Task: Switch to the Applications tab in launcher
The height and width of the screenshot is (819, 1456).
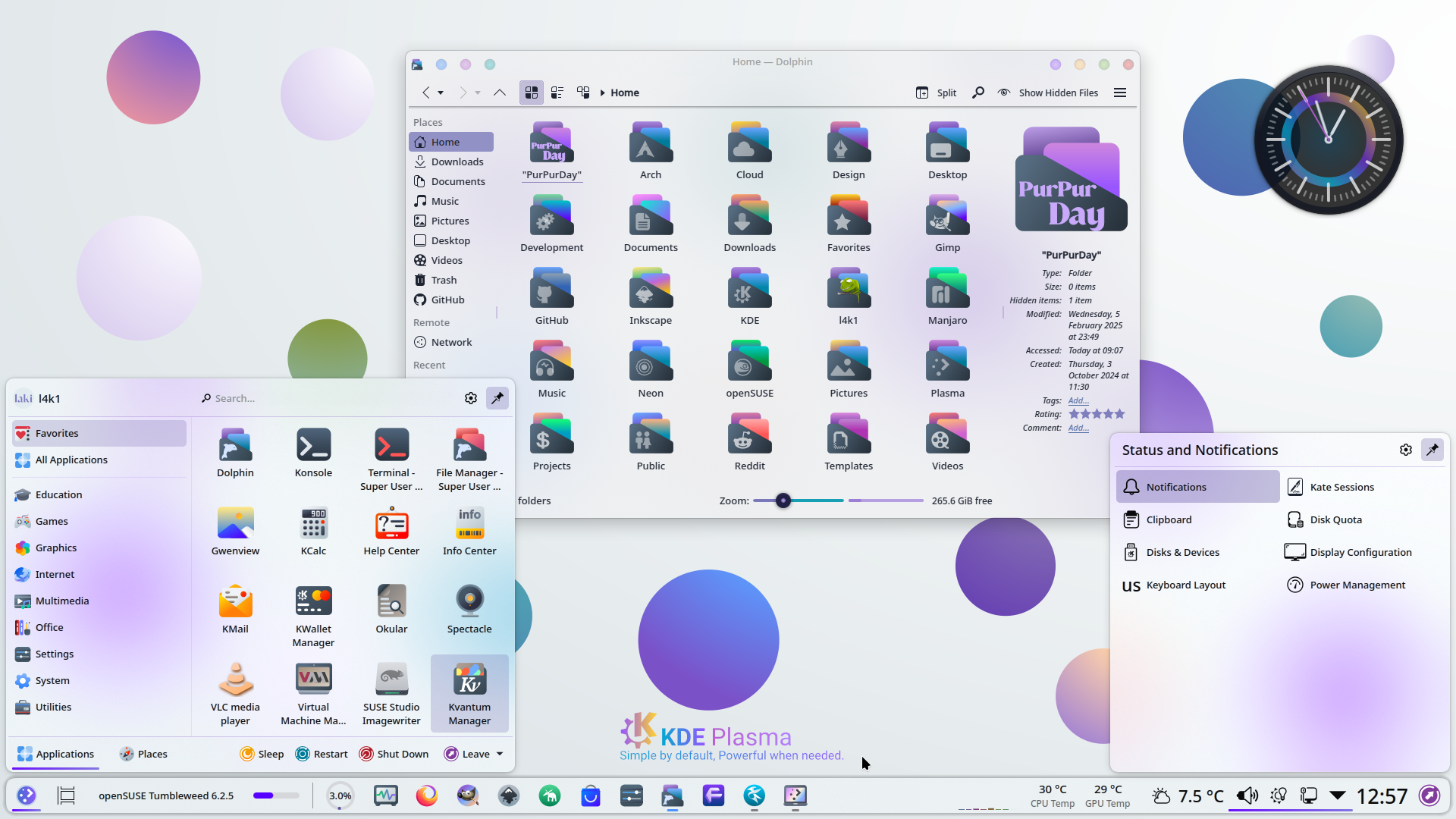Action: click(x=55, y=754)
